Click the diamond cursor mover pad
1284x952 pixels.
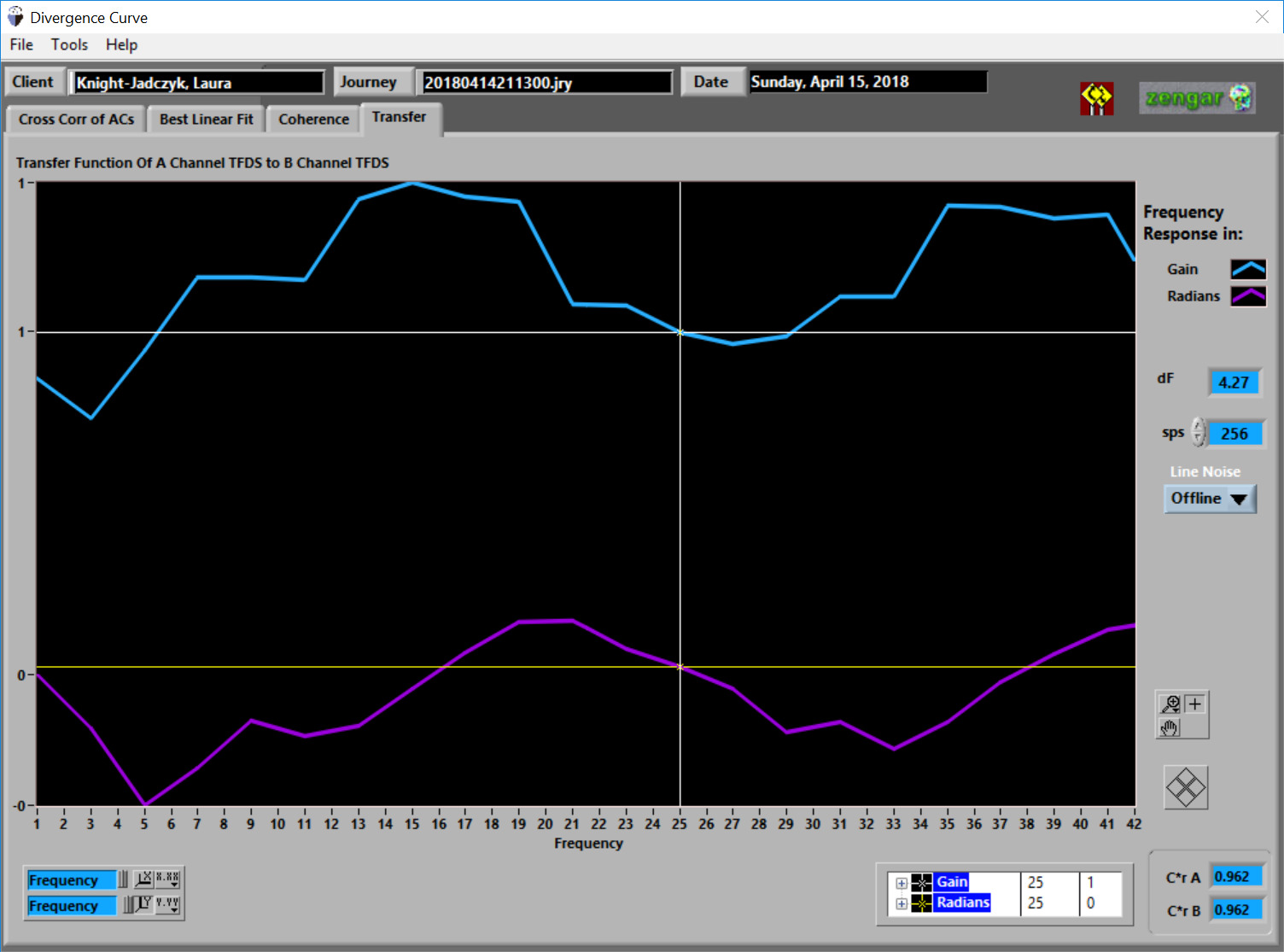pos(1186,787)
